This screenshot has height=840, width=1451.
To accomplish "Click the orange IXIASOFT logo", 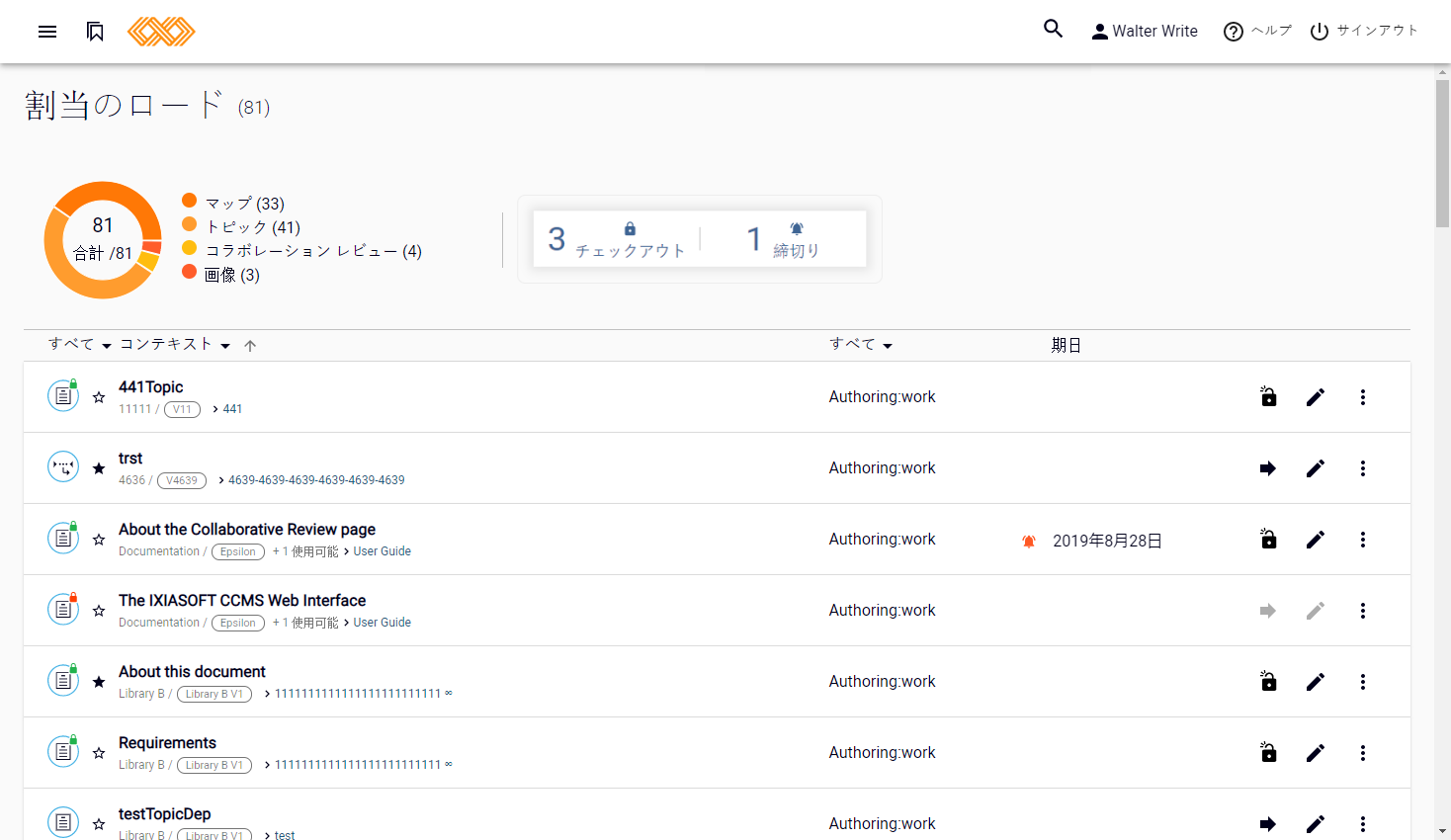I will coord(161,32).
